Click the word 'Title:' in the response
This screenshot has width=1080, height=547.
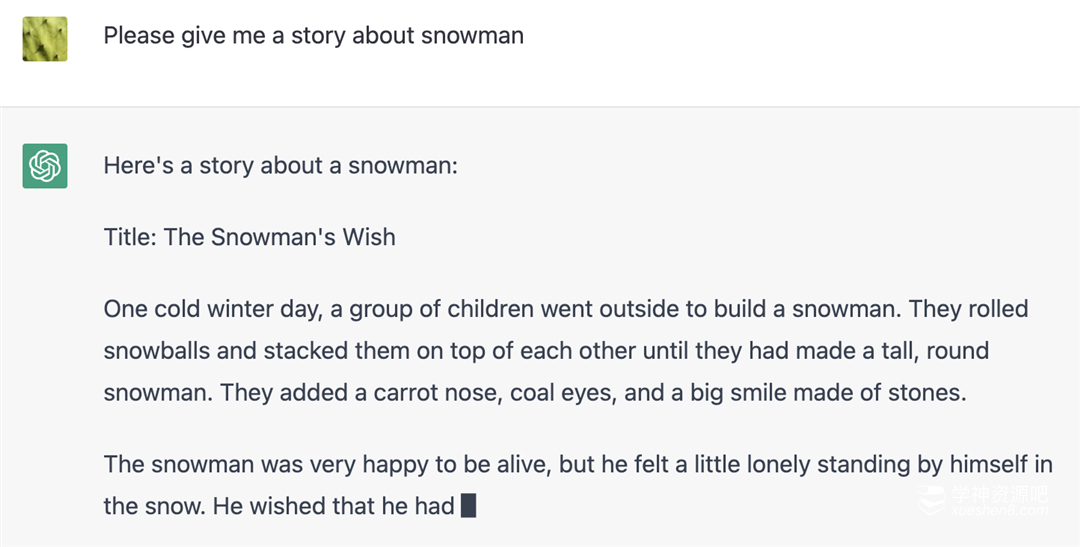click(x=130, y=237)
